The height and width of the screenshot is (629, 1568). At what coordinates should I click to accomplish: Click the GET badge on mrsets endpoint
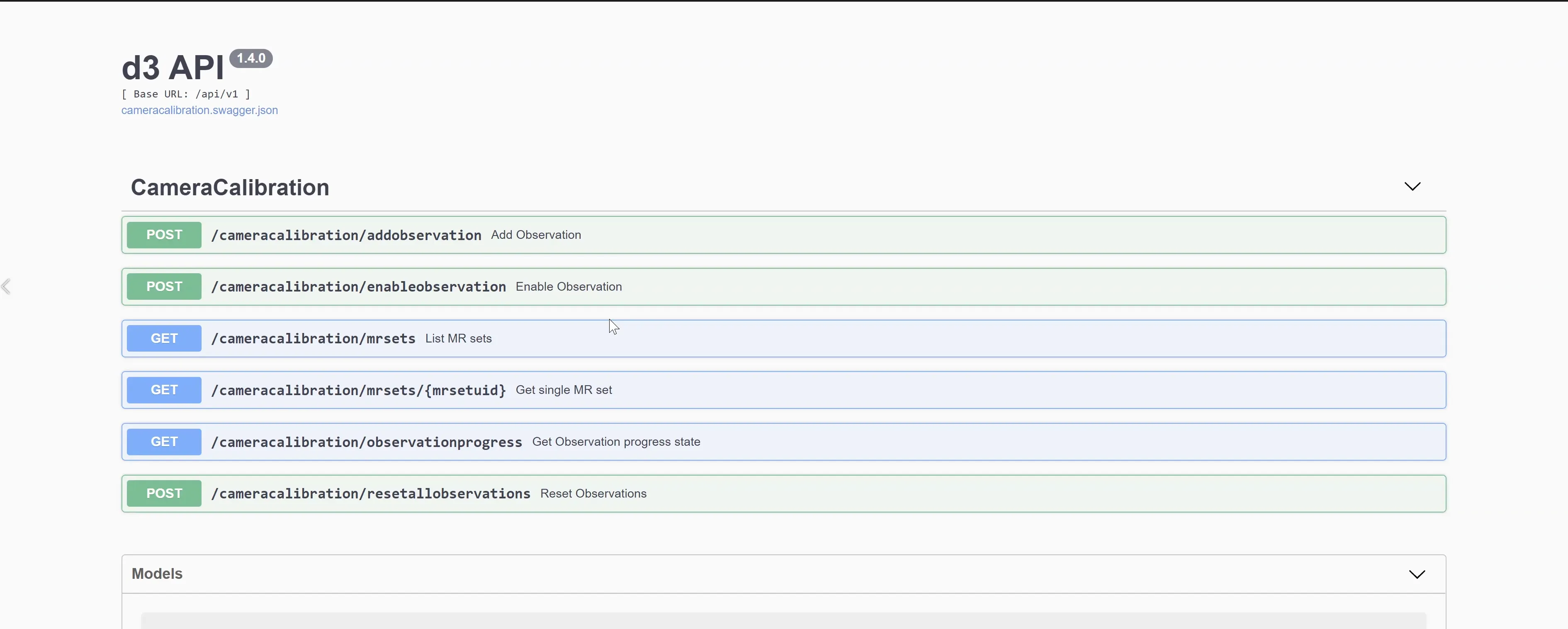(163, 338)
